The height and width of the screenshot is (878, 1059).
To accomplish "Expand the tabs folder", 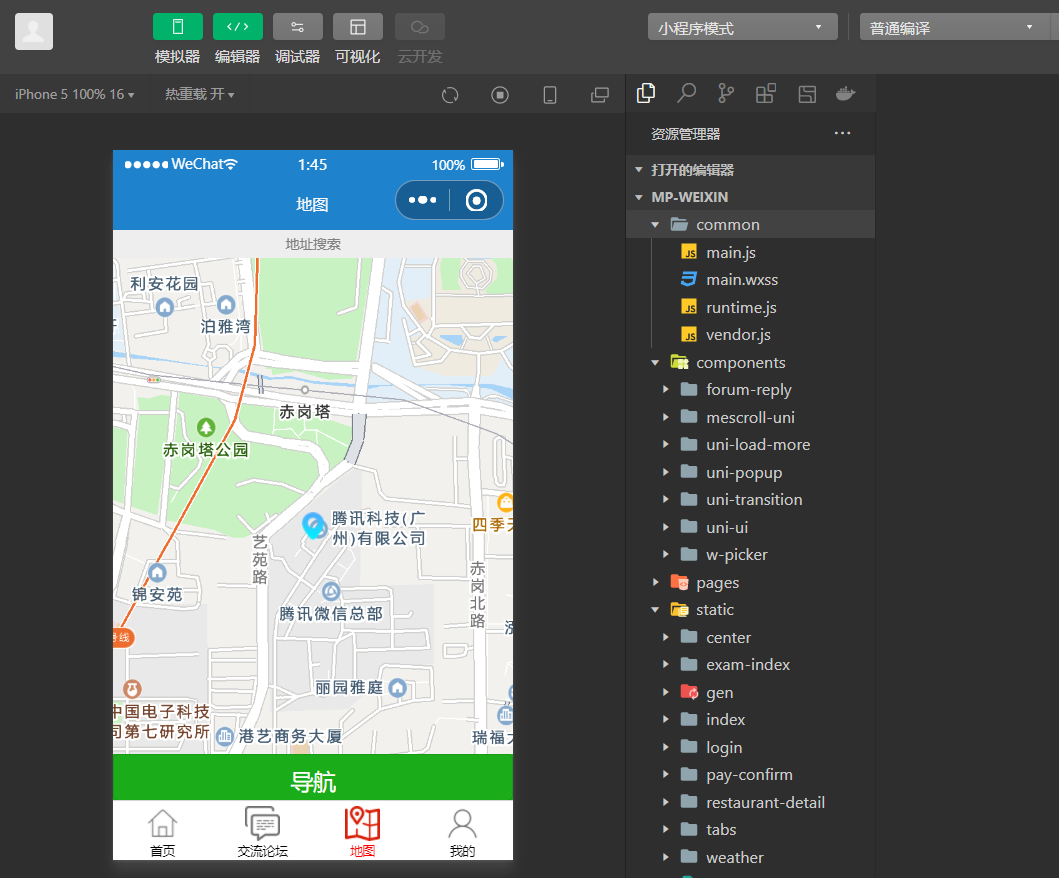I will (x=751, y=829).
